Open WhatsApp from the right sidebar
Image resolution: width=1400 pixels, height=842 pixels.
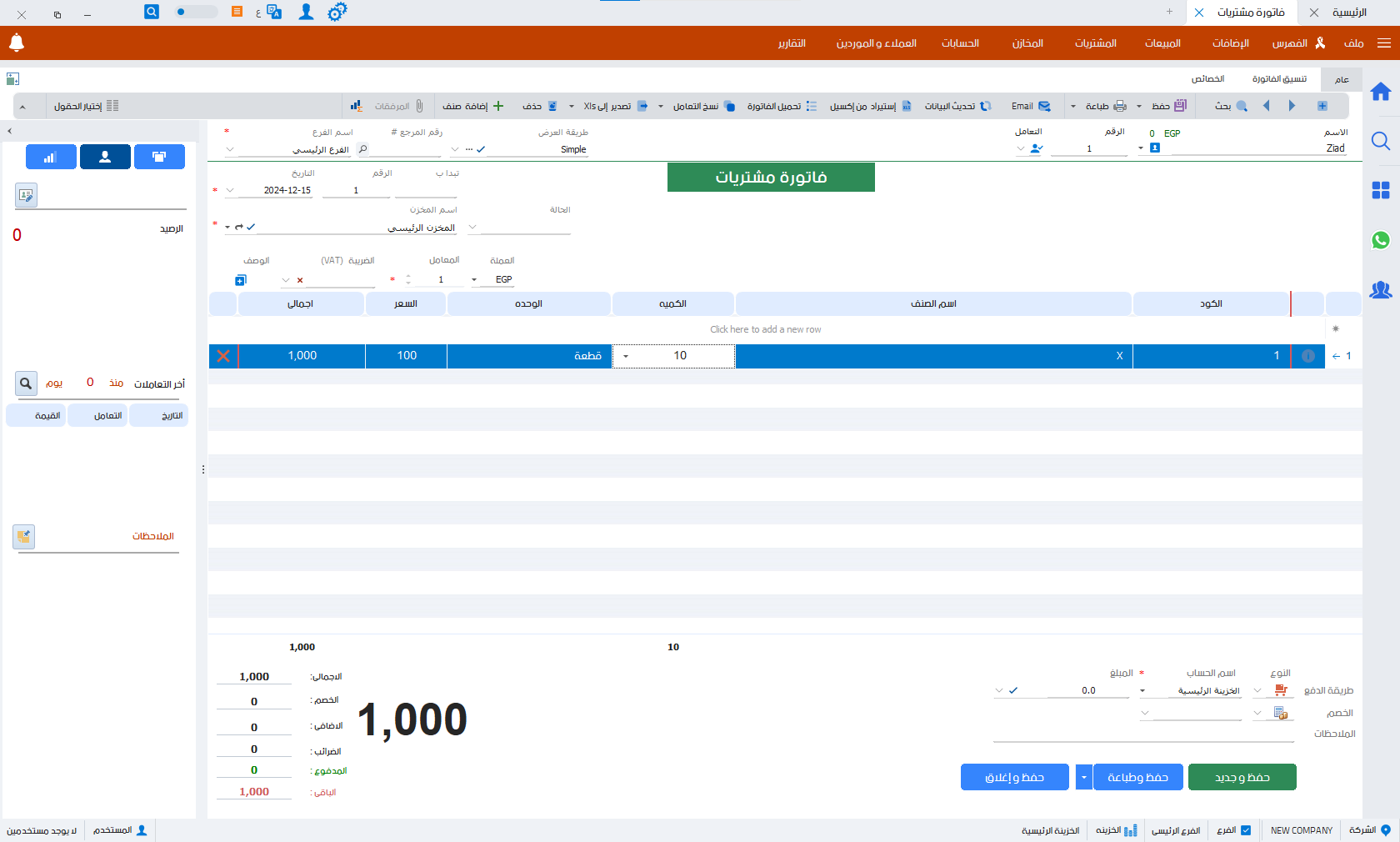[1381, 240]
